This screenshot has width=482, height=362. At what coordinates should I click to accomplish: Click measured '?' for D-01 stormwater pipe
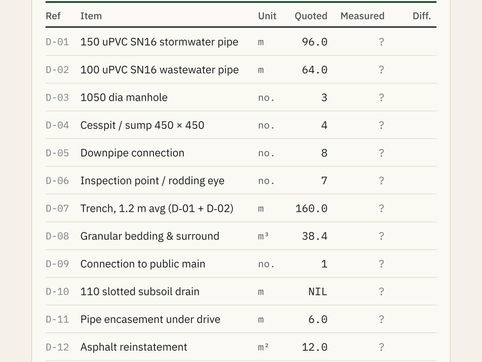[381, 42]
